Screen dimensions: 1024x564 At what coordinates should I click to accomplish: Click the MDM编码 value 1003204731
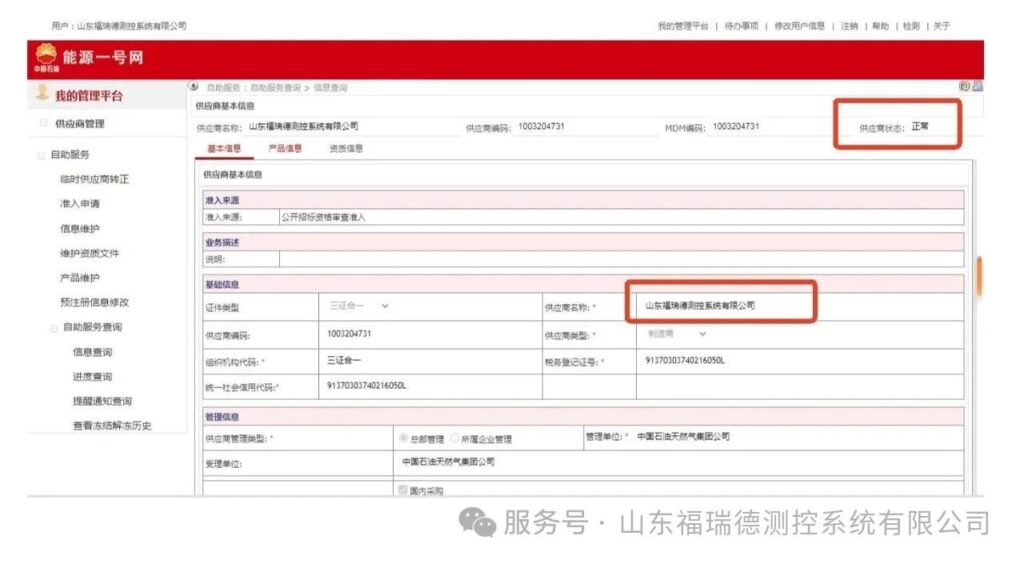tap(735, 126)
